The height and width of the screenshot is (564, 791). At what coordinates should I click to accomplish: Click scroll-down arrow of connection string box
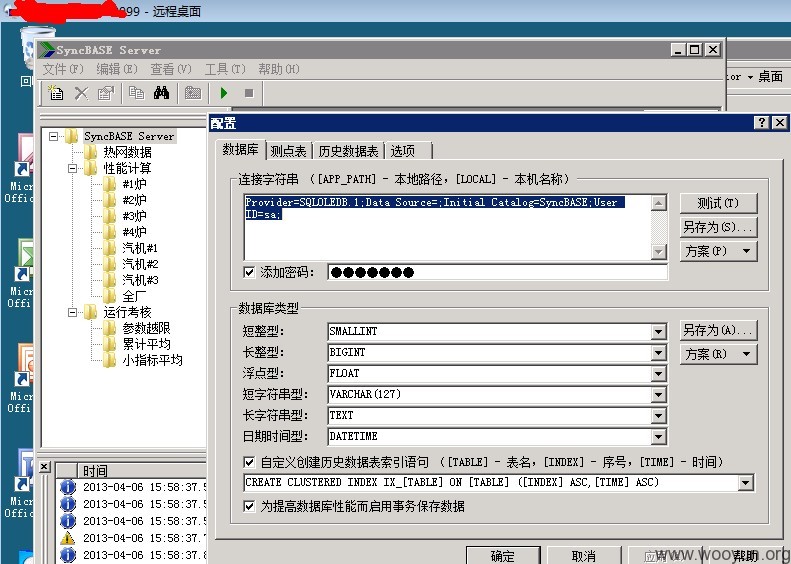coord(658,251)
